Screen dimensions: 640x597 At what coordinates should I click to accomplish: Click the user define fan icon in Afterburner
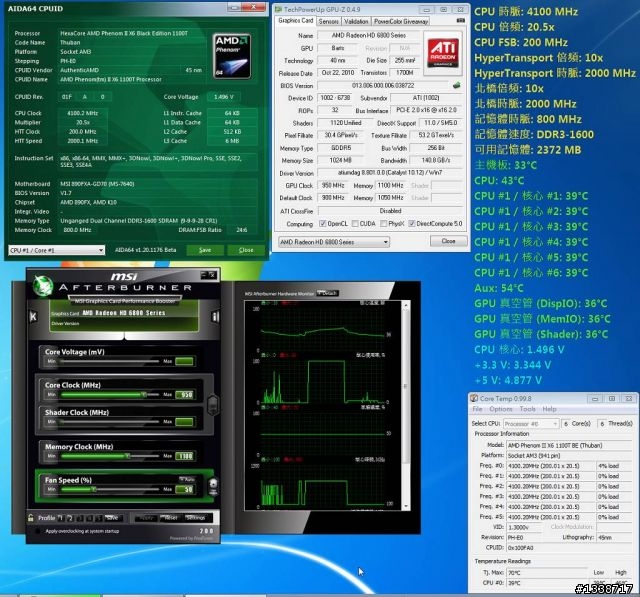tap(213, 485)
